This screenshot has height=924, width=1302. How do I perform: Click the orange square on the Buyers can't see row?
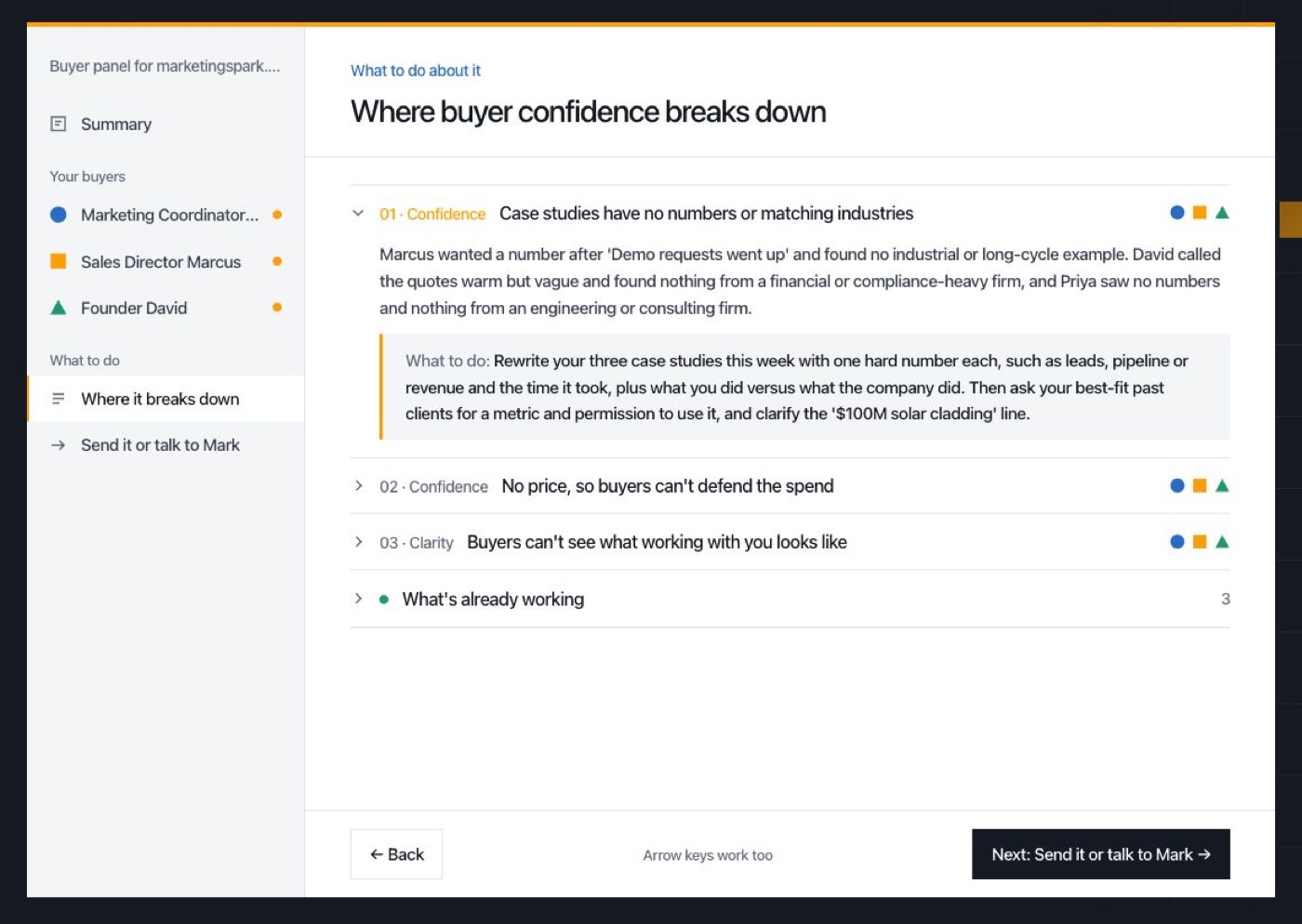[1200, 542]
